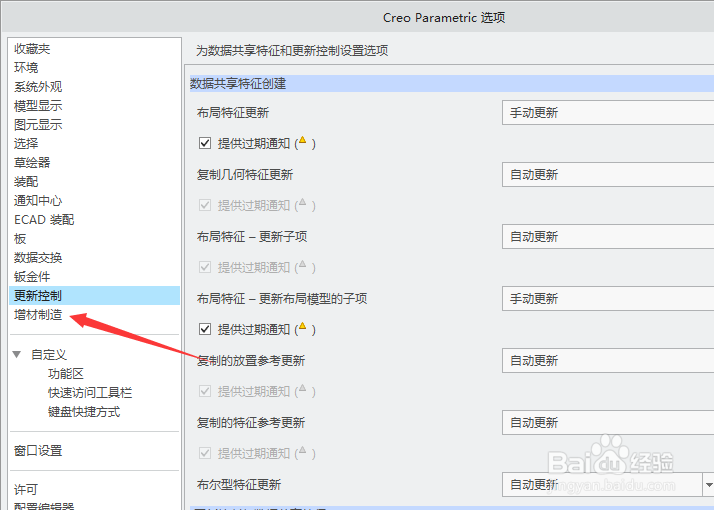Image resolution: width=714 pixels, height=510 pixels.
Task: Select 许可 in sidebar
Action: pos(26,490)
